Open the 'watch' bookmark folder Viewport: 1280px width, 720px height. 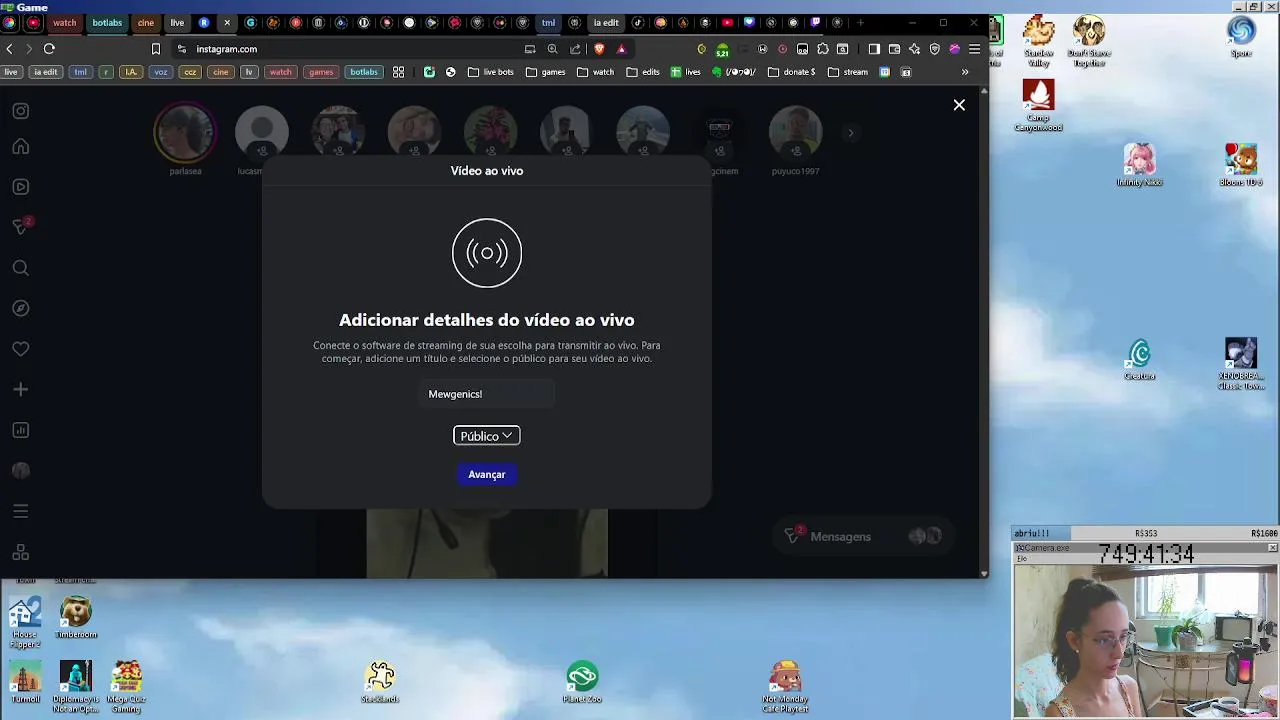coord(596,72)
